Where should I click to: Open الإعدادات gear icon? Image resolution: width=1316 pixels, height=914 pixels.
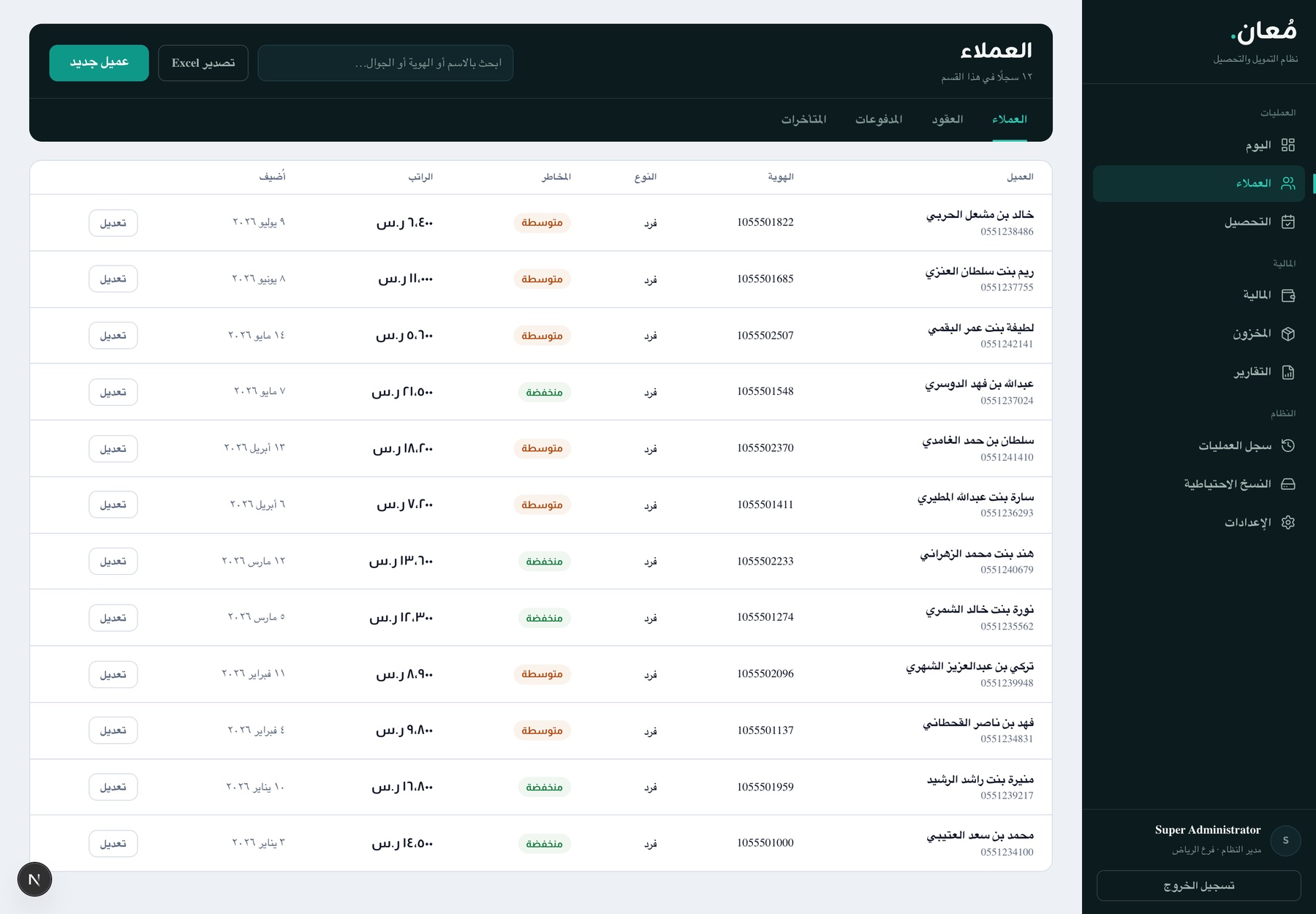click(1288, 522)
